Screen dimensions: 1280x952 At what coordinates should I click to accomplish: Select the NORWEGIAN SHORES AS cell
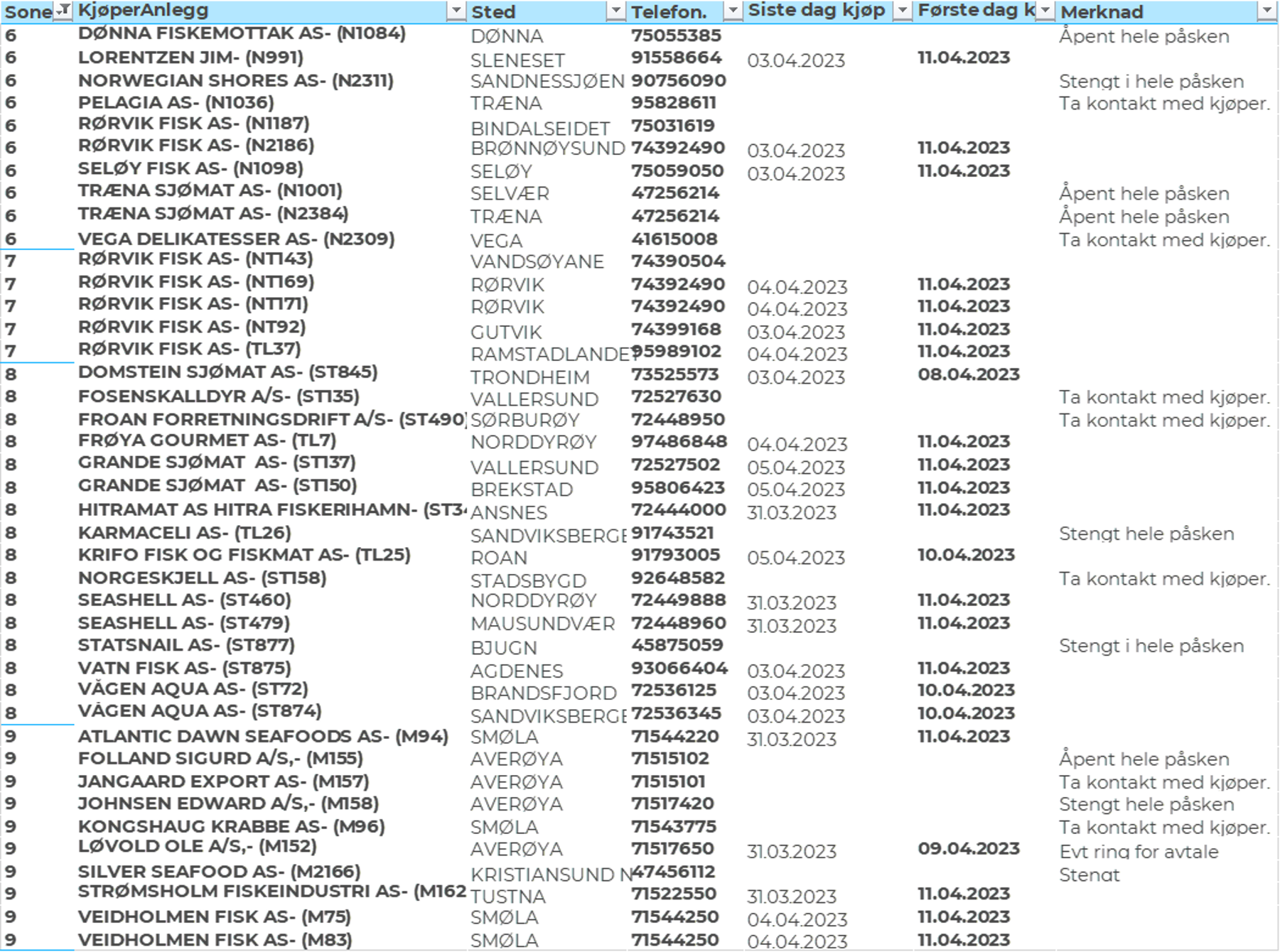[x=235, y=81]
